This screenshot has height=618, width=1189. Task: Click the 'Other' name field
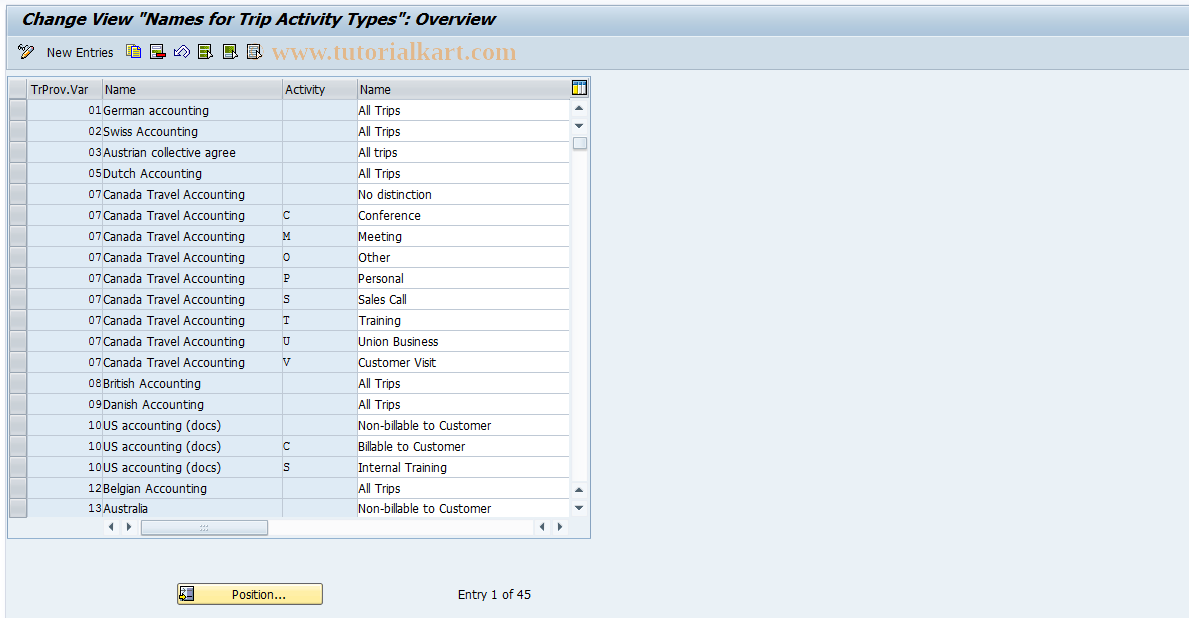pyautogui.click(x=463, y=257)
